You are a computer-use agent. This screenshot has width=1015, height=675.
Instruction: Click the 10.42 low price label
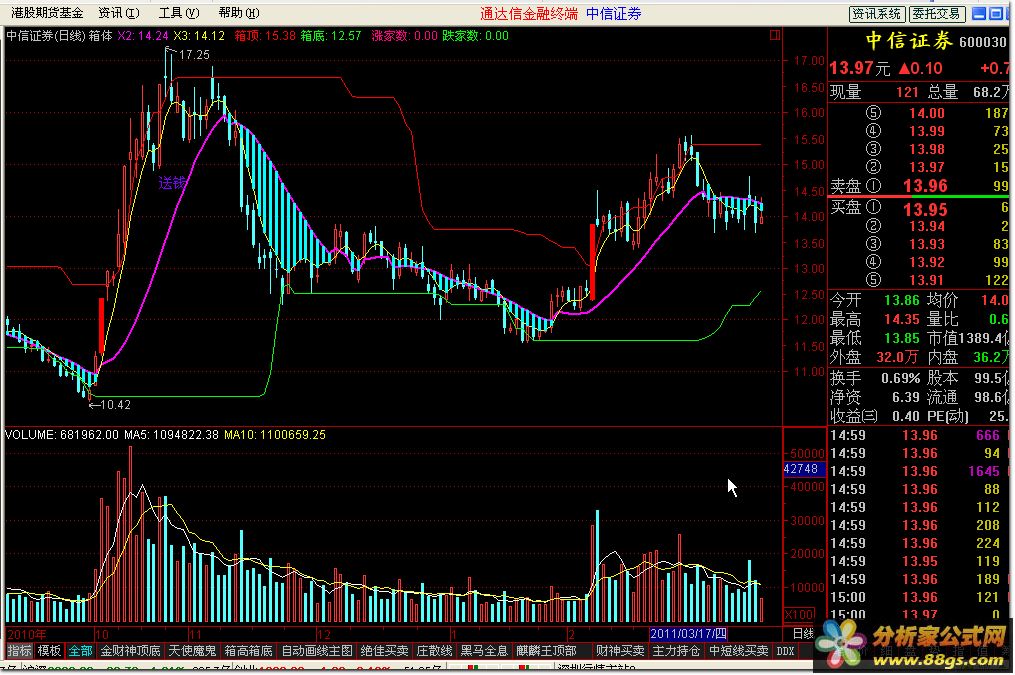[x=115, y=405]
